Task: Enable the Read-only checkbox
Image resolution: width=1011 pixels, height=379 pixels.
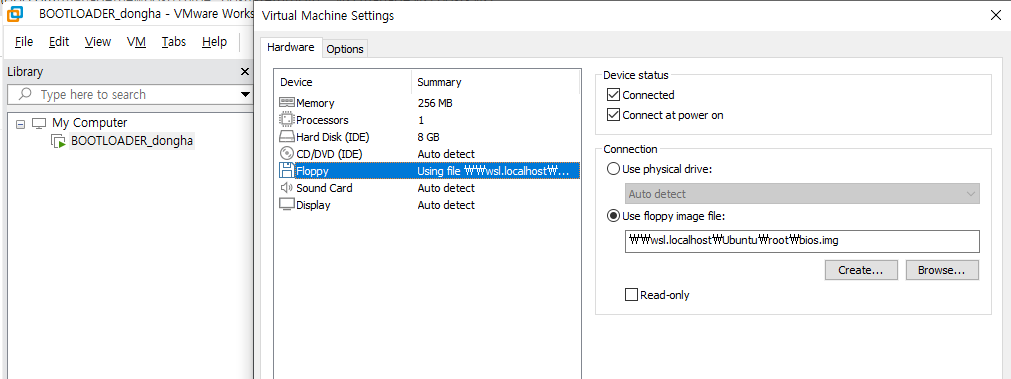Action: pyautogui.click(x=631, y=295)
